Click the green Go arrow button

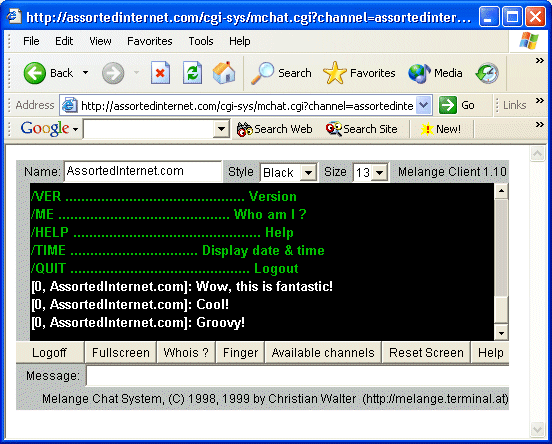457,105
